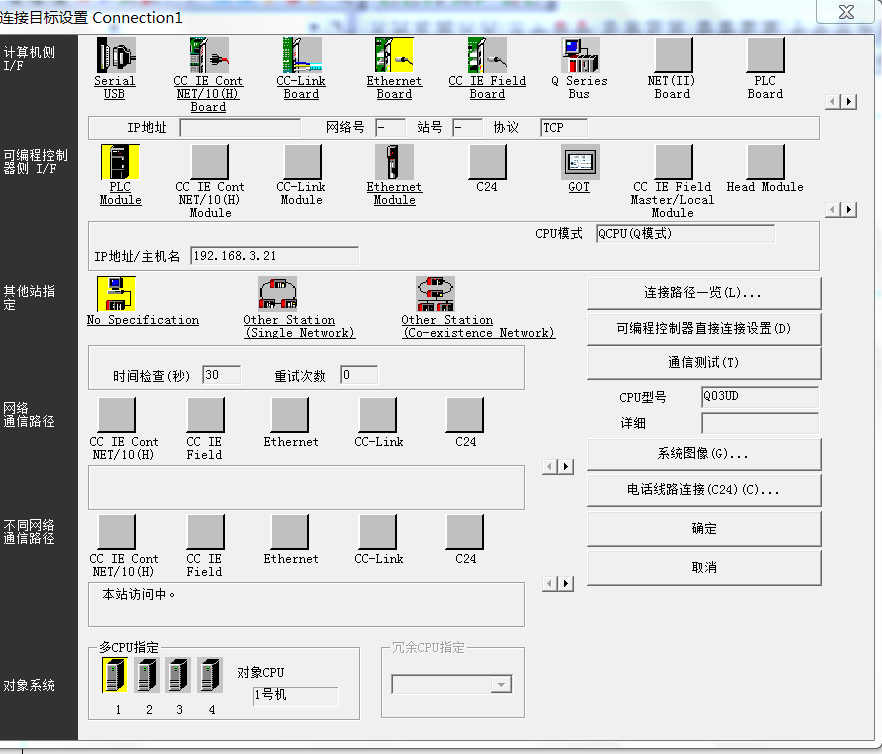Select the GOT interface icon
Screen dimensions: 882x754
579,162
